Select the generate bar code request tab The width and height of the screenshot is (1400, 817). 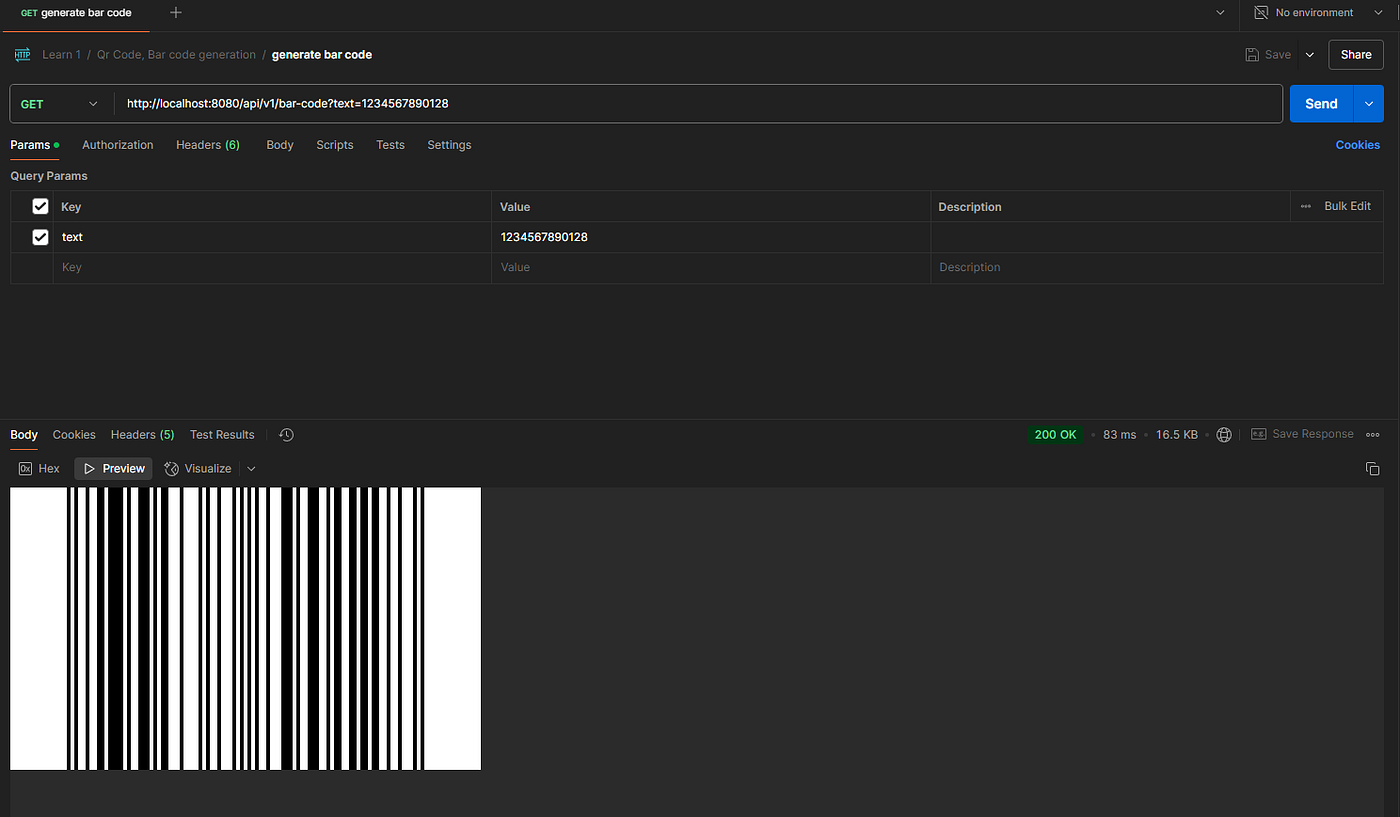click(x=76, y=13)
